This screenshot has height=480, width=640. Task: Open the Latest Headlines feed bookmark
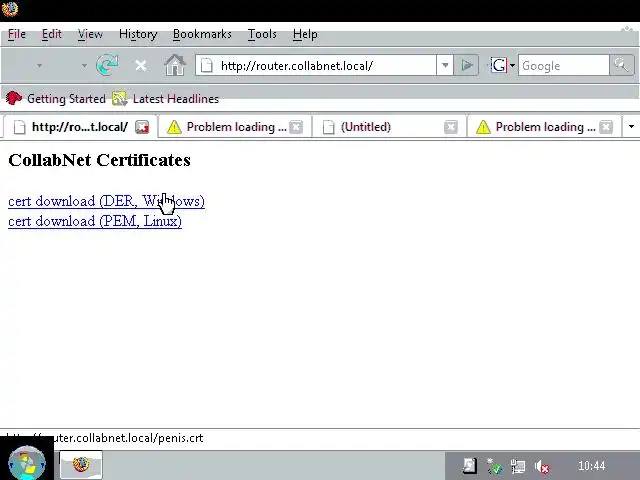click(166, 99)
